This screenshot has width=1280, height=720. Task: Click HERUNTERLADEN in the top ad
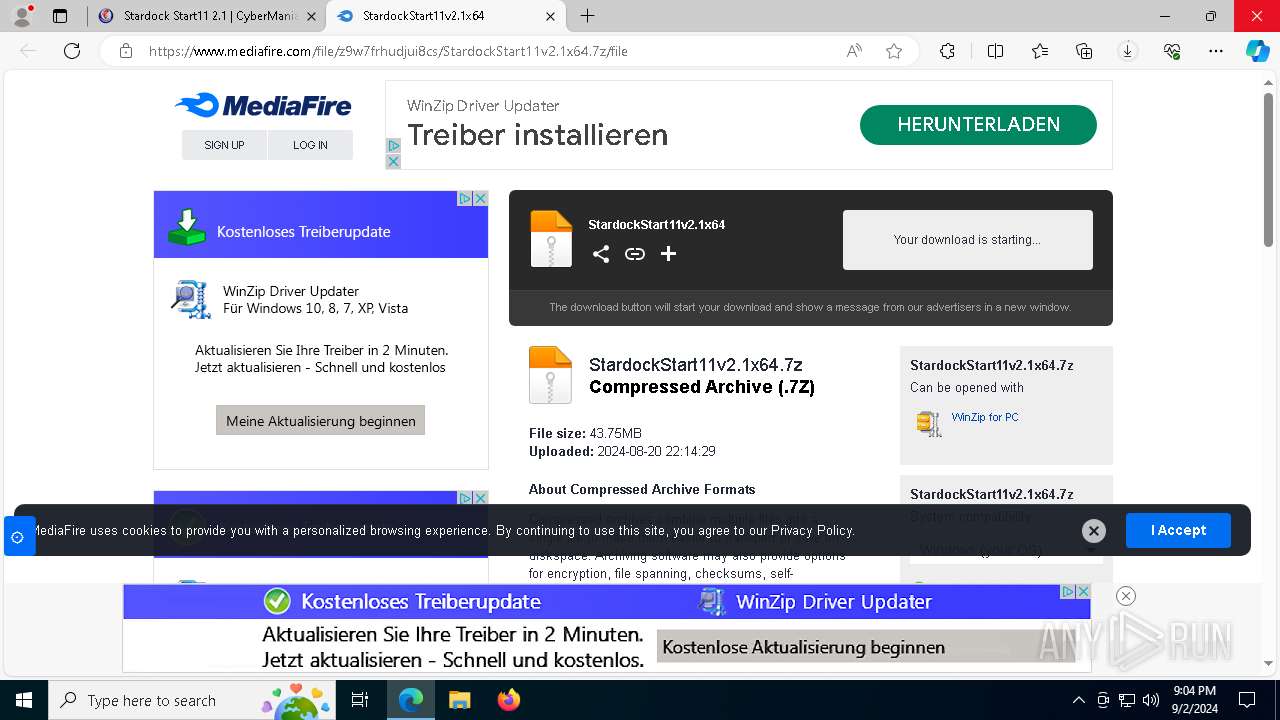[978, 125]
